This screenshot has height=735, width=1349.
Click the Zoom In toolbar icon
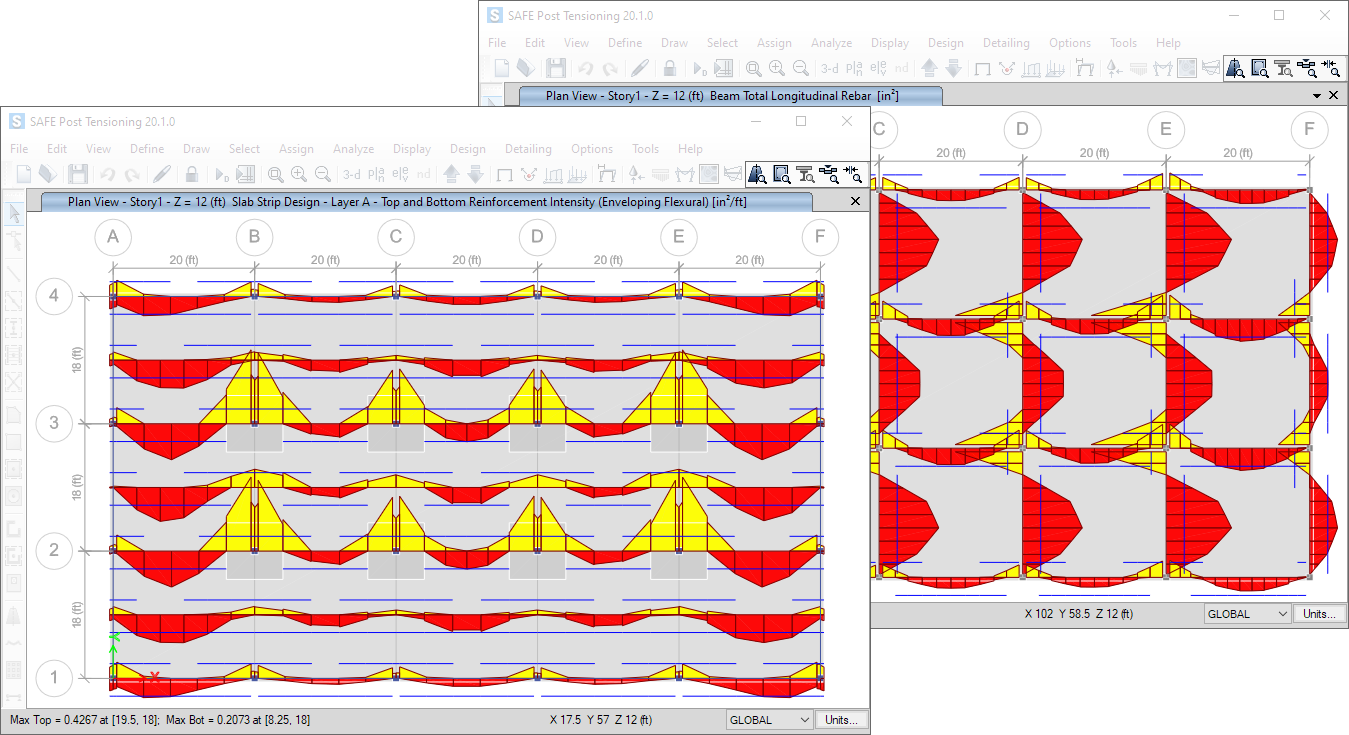(297, 174)
